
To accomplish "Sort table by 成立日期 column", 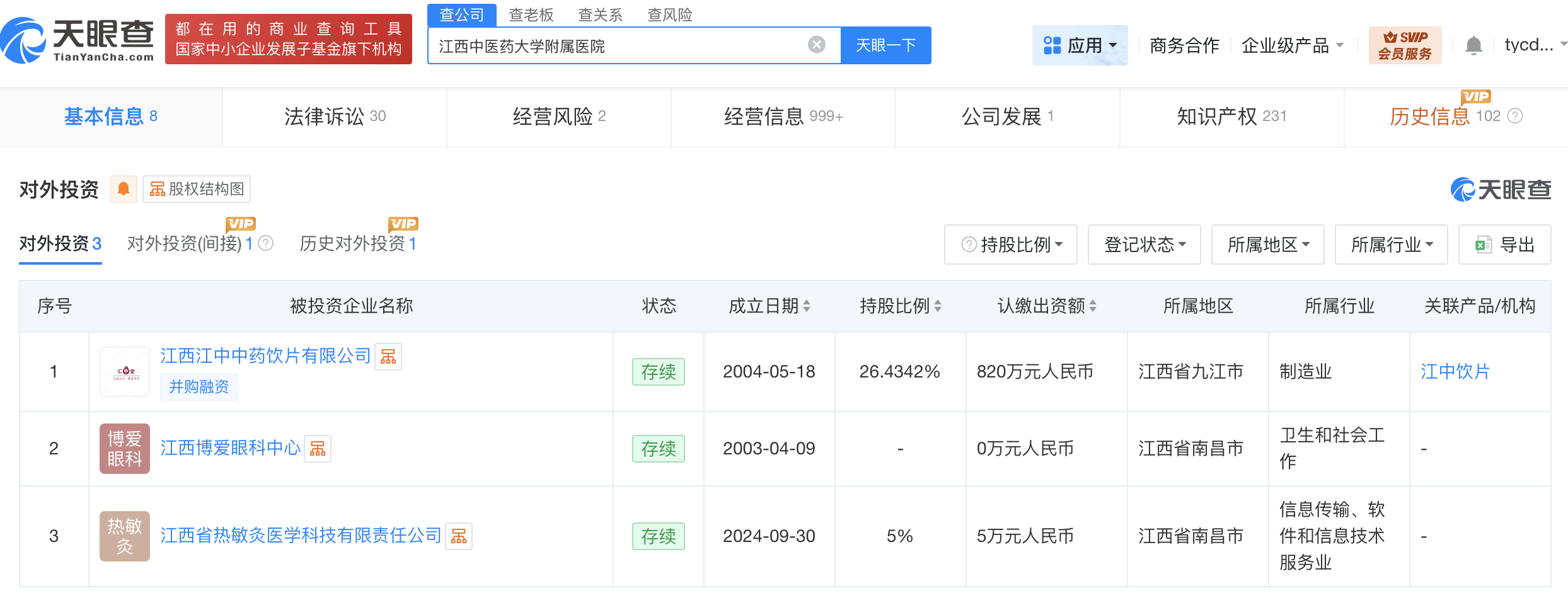I will (x=807, y=306).
